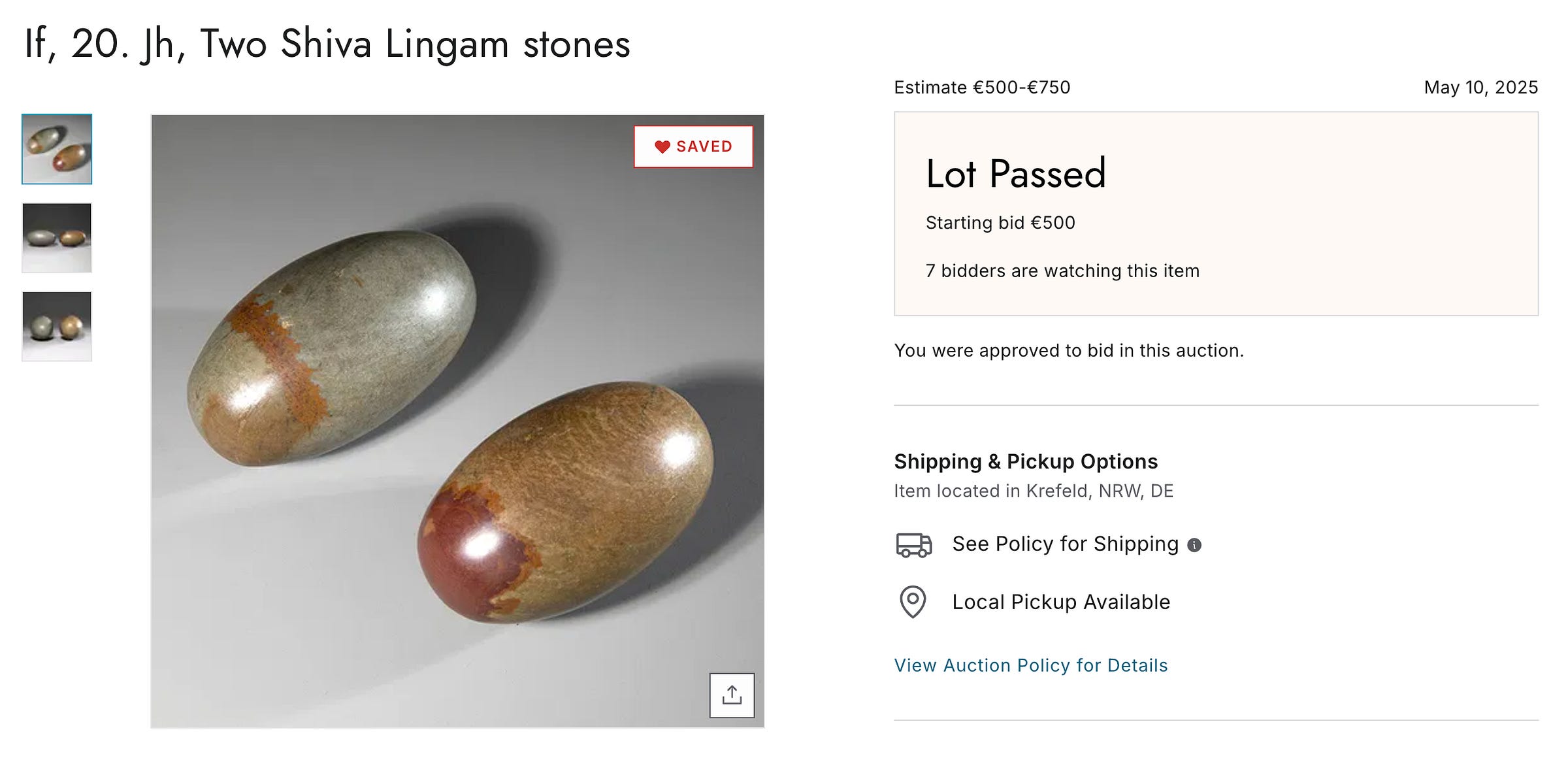Click the info icon beside shipping policy
The image size is (1568, 760).
[x=1194, y=545]
